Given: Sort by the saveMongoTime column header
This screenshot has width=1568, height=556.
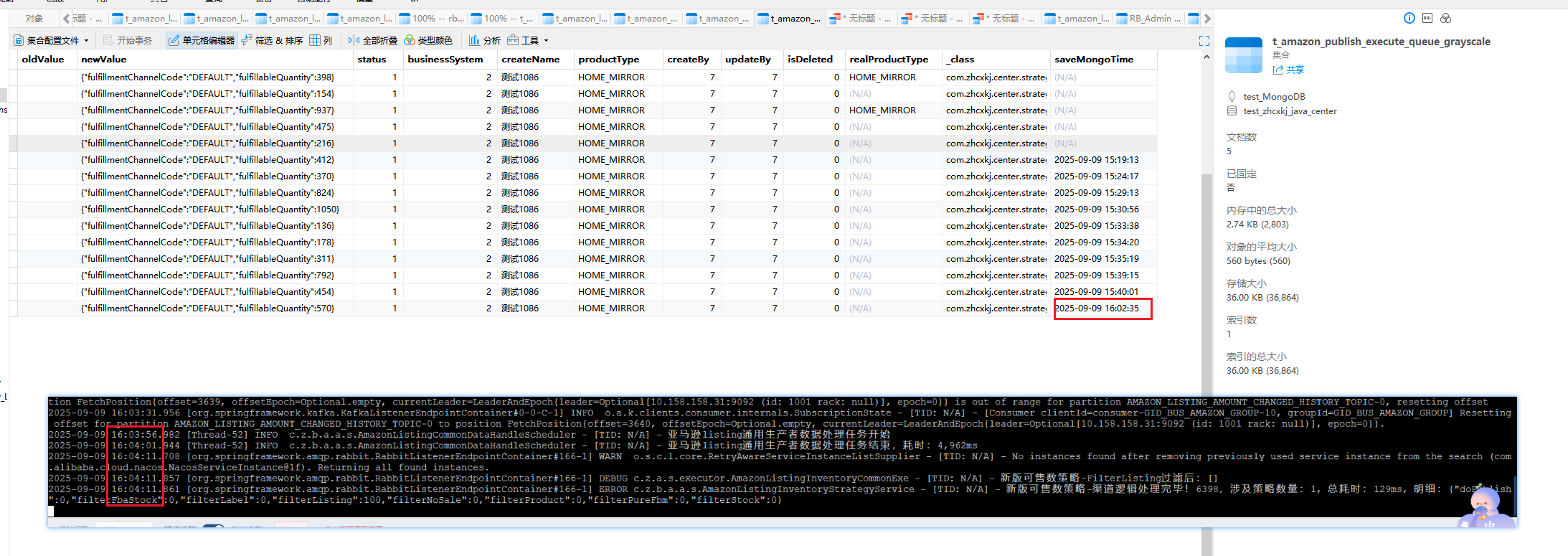Looking at the screenshot, I should tap(1103, 60).
